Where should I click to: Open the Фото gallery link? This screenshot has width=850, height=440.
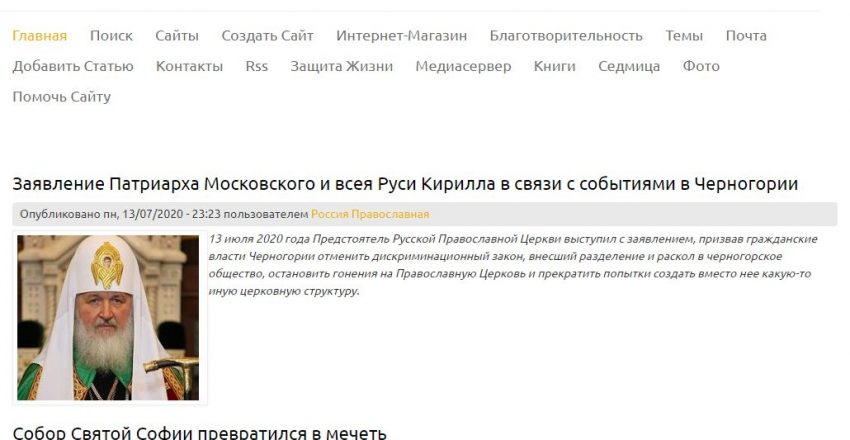point(701,66)
